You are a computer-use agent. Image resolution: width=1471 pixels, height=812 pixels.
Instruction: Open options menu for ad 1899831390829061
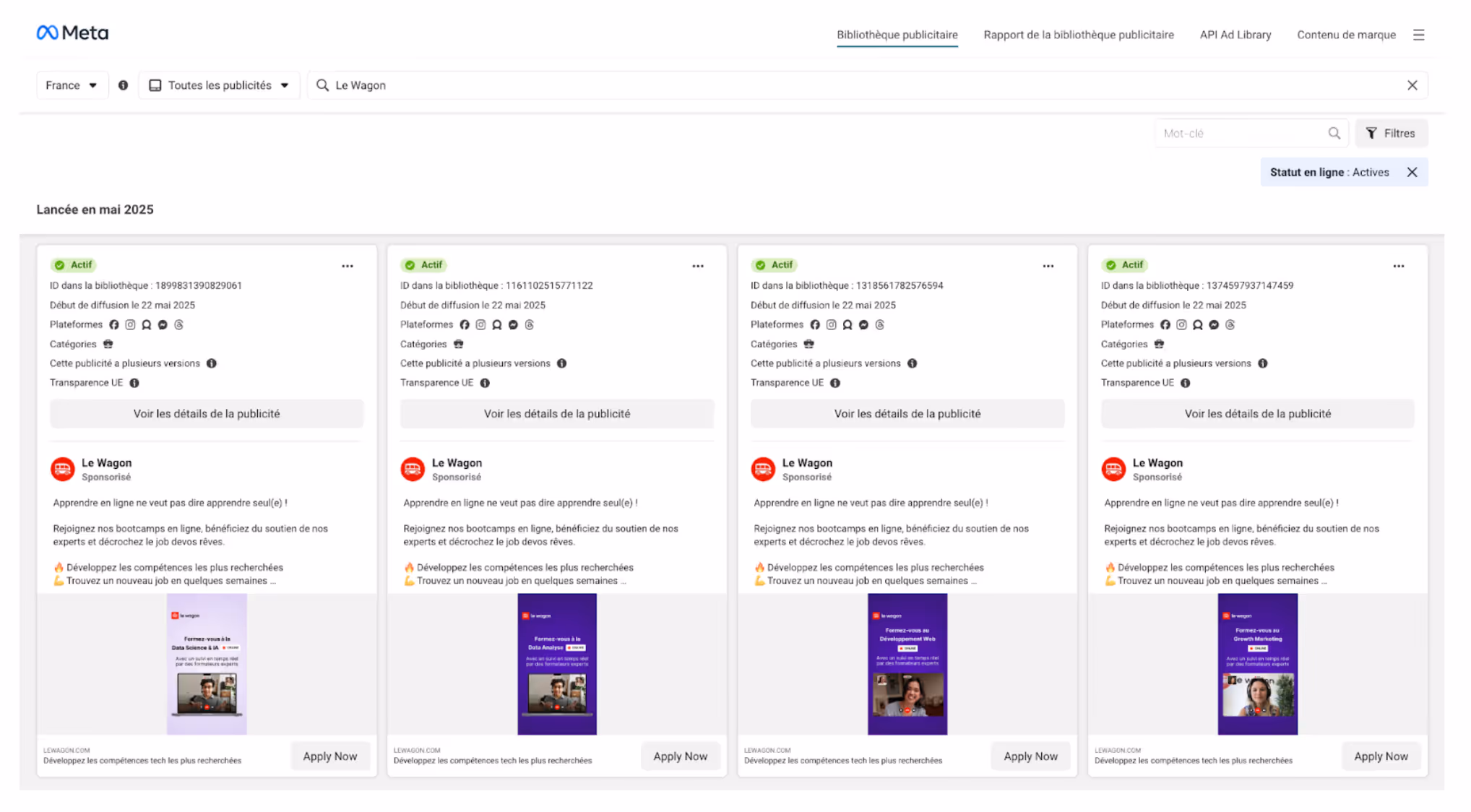pos(348,266)
